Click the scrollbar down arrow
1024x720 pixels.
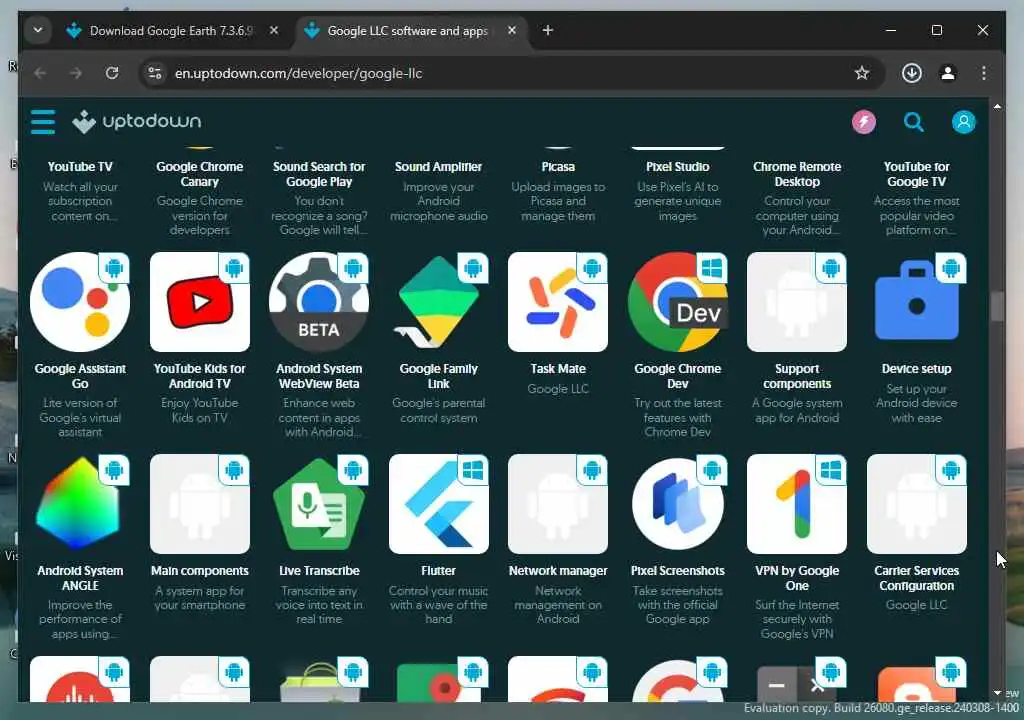click(x=997, y=692)
